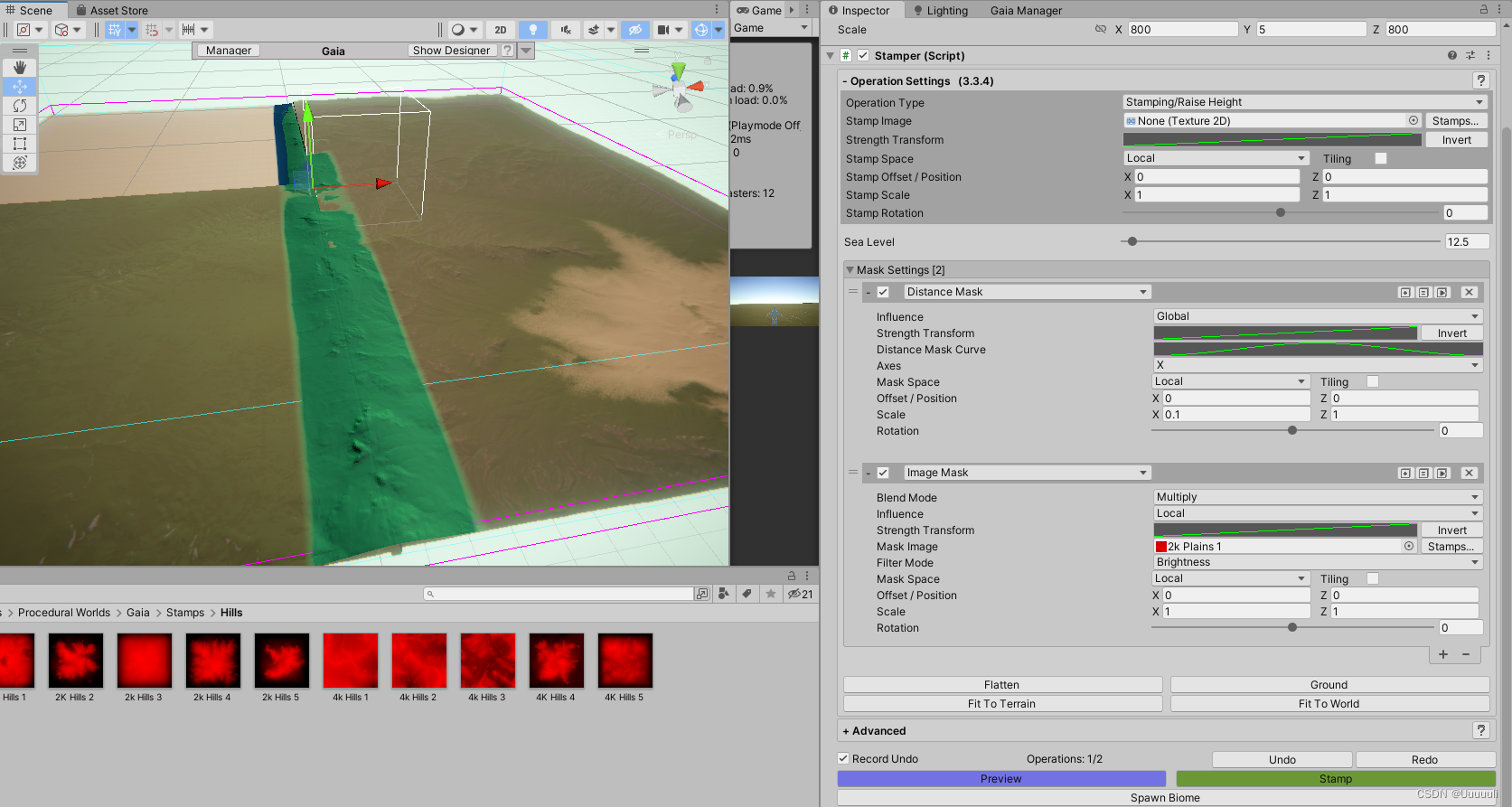The image size is (1512, 807).
Task: Click Show Designer button in Scene
Action: click(452, 51)
